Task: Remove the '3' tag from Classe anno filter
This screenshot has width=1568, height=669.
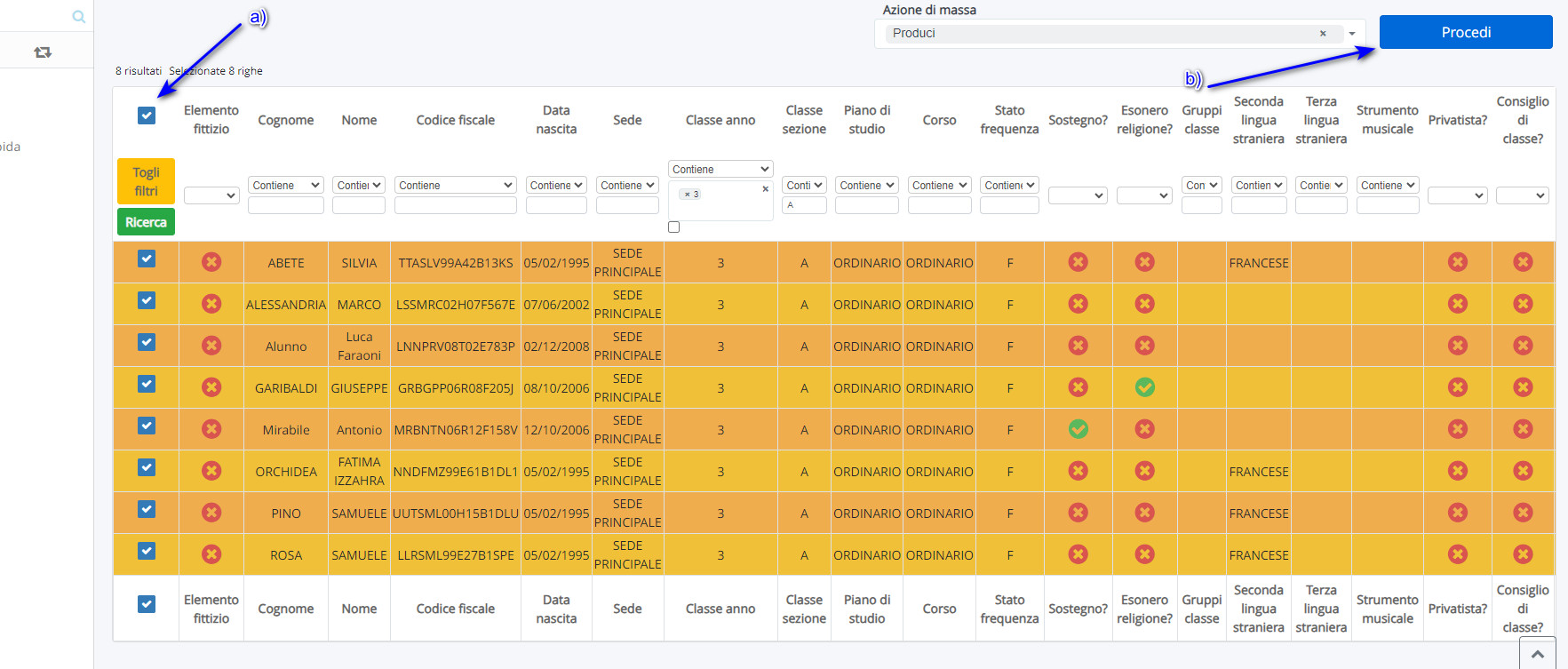Action: tap(687, 194)
